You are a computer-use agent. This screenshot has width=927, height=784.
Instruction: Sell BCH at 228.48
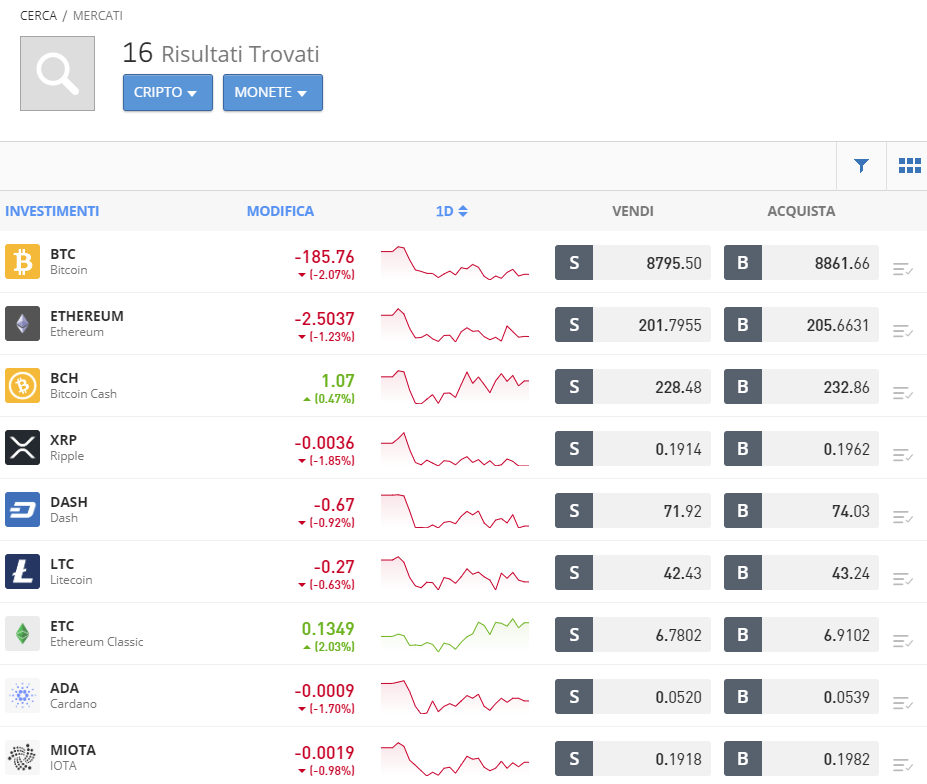[x=633, y=387]
